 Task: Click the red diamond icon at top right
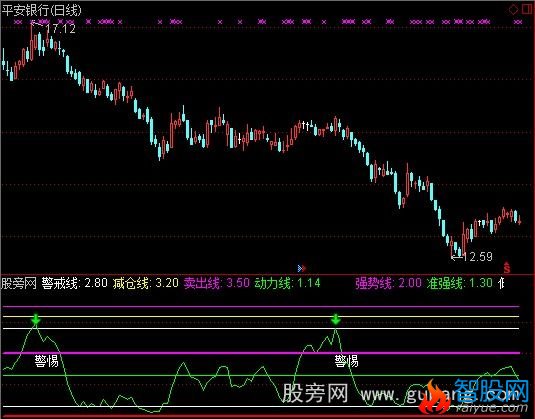pyautogui.click(x=514, y=10)
